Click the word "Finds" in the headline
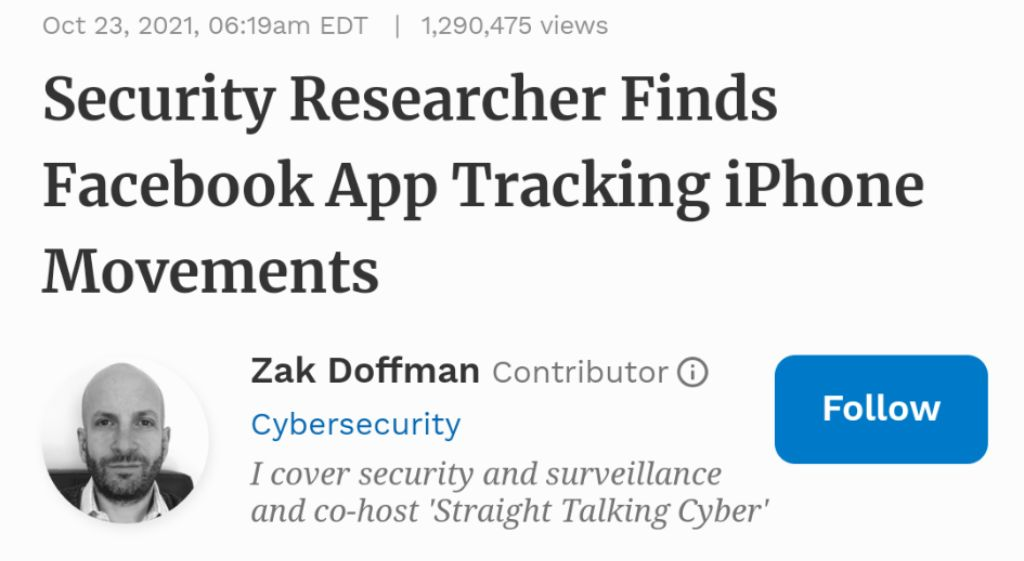1024x561 pixels. tap(699, 101)
